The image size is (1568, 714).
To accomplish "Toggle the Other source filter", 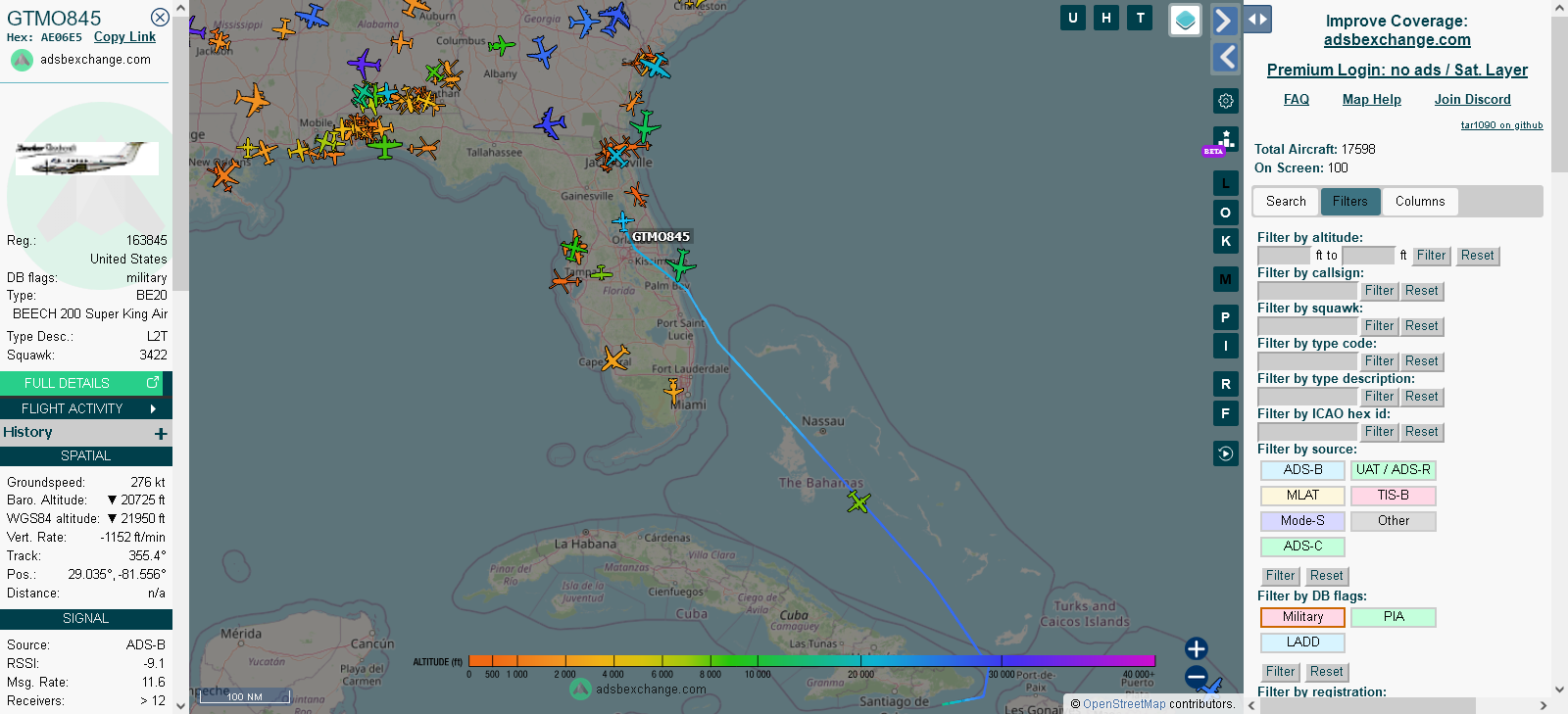I will [1394, 521].
